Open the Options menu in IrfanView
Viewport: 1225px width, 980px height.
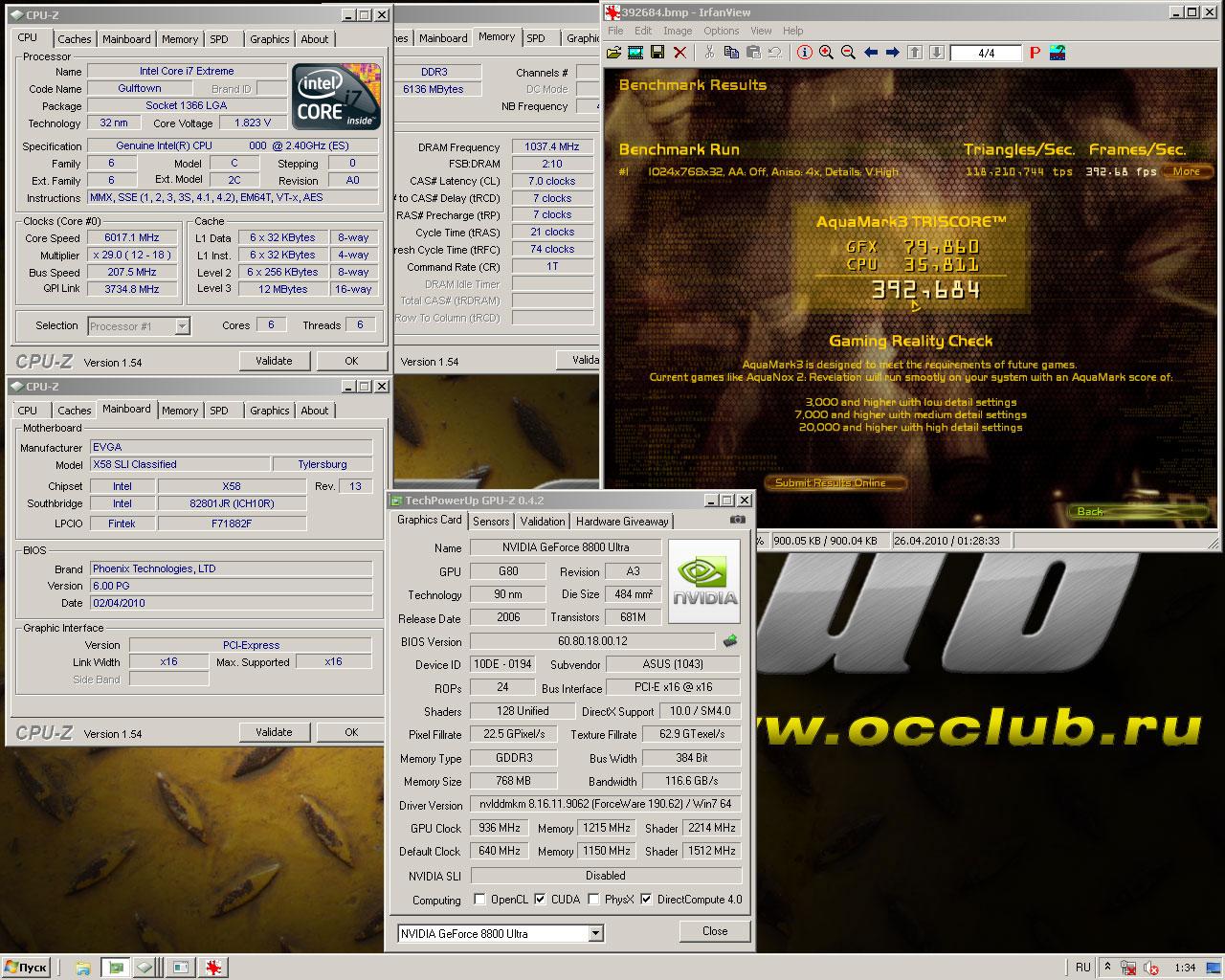click(722, 31)
